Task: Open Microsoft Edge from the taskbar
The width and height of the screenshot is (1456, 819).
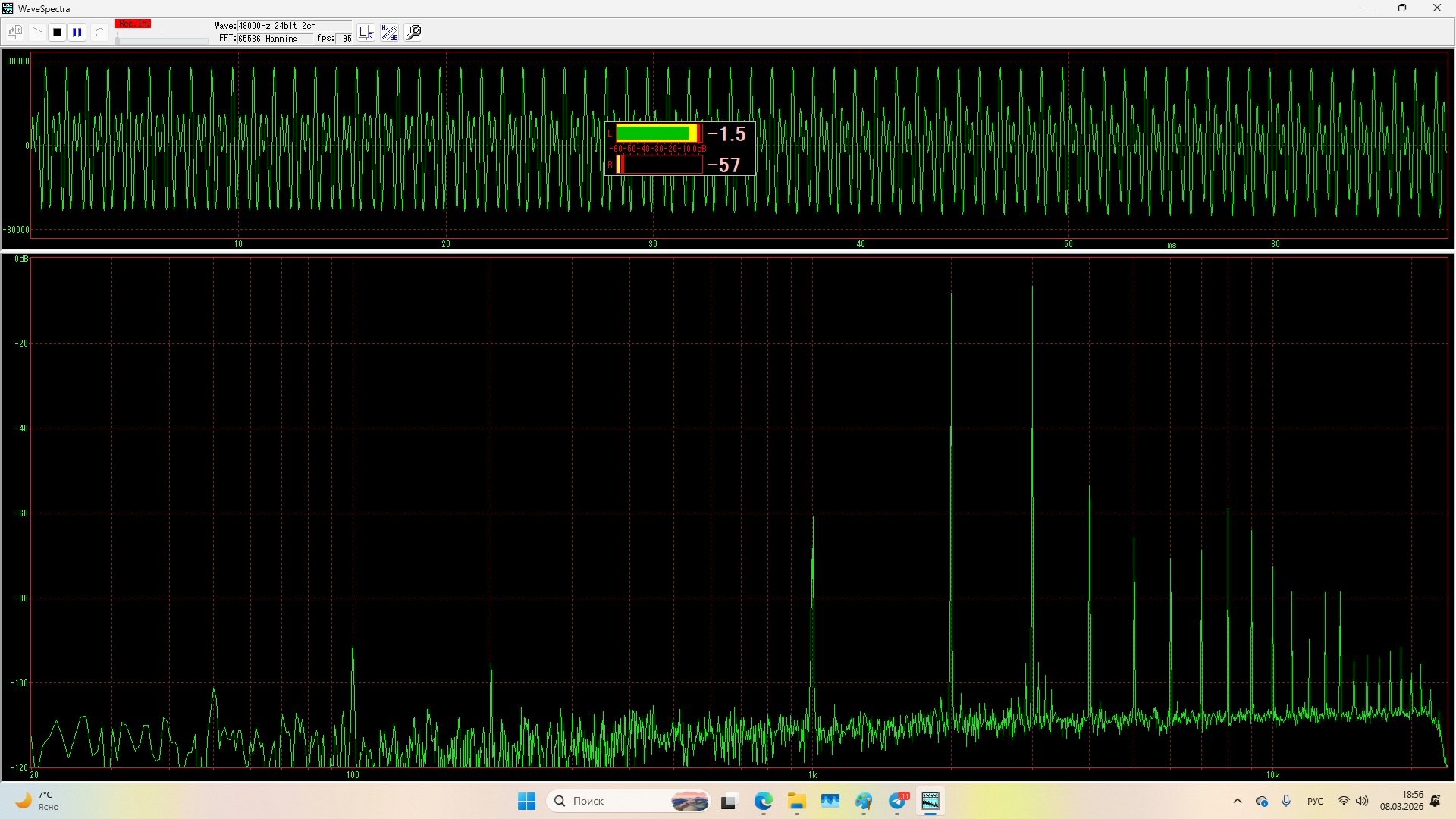Action: [x=763, y=801]
